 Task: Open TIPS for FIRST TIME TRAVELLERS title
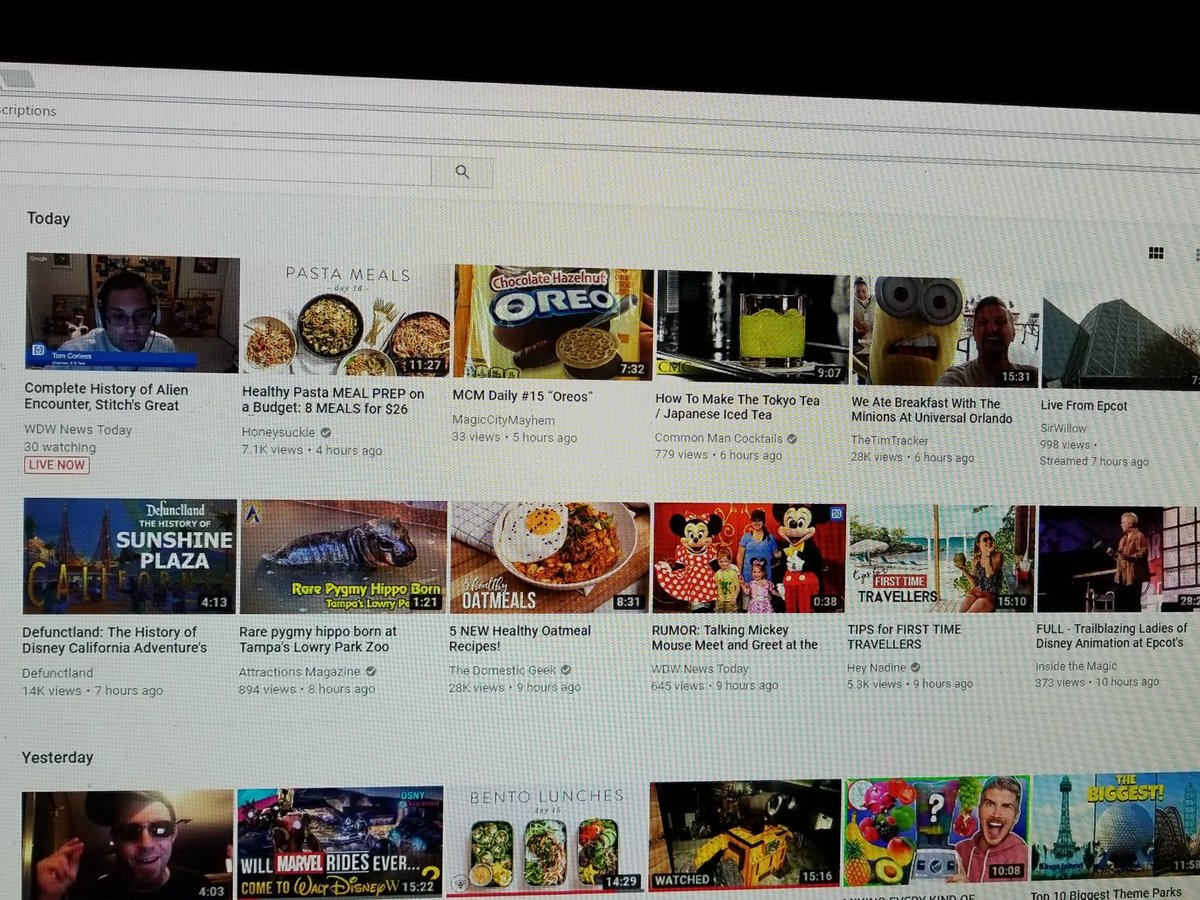(x=905, y=636)
